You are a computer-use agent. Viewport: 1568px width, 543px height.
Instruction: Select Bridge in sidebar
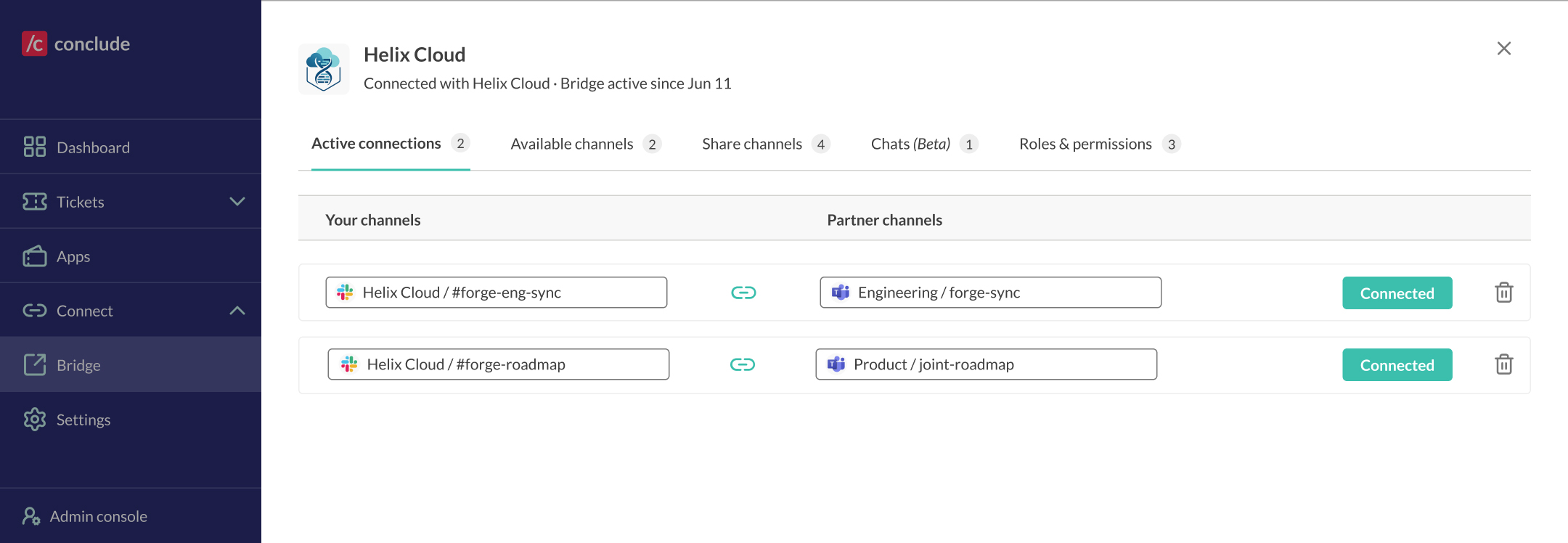(x=131, y=364)
